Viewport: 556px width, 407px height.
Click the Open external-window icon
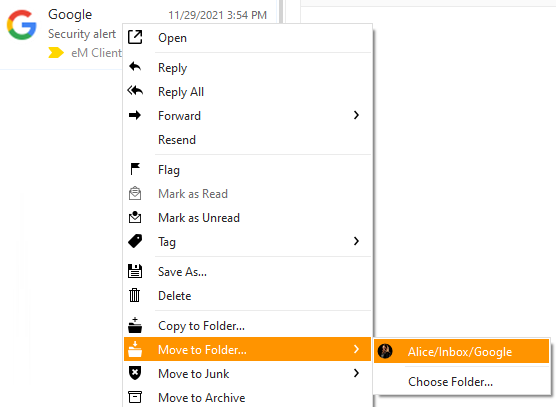[x=135, y=37]
